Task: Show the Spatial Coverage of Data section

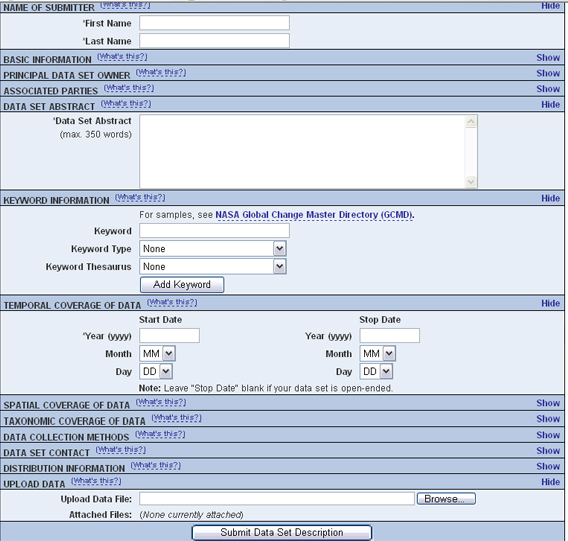Action: click(x=548, y=403)
